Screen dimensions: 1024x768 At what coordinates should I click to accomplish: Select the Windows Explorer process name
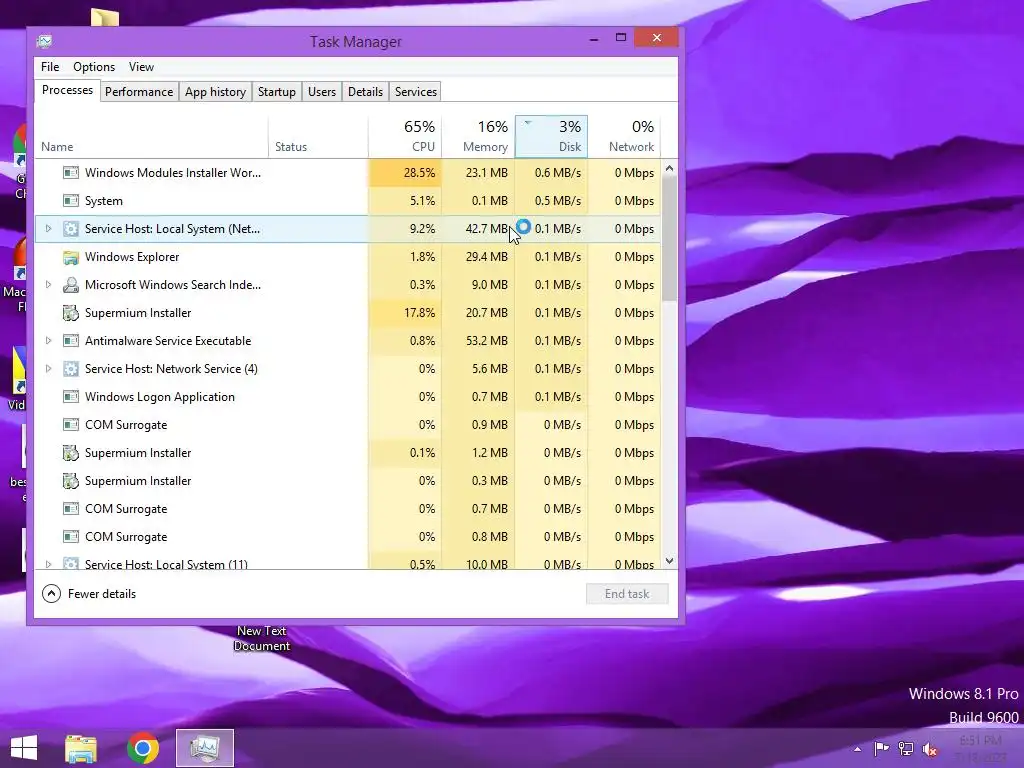pyautogui.click(x=132, y=257)
